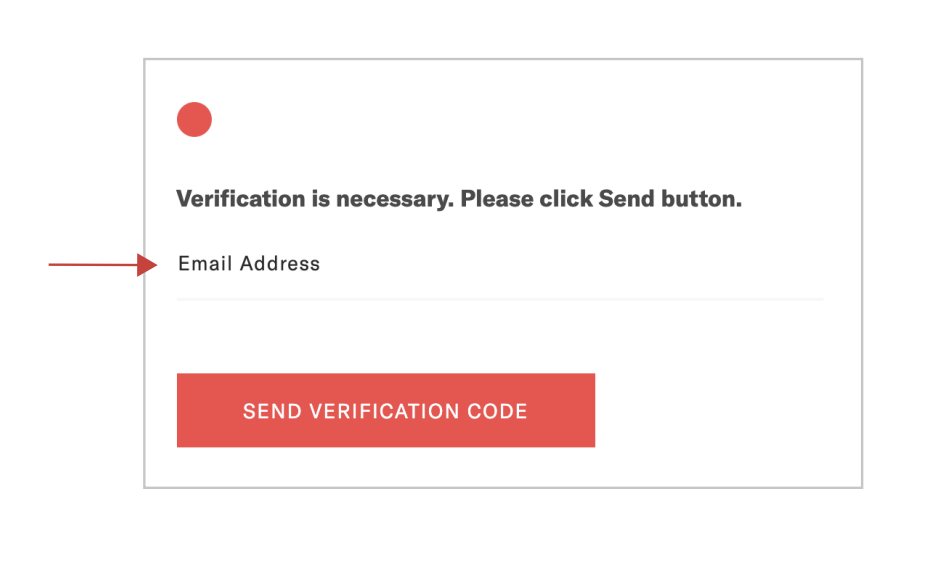Click the word "button" ending the heading
Image resolution: width=950 pixels, height=562 pixels.
point(698,199)
